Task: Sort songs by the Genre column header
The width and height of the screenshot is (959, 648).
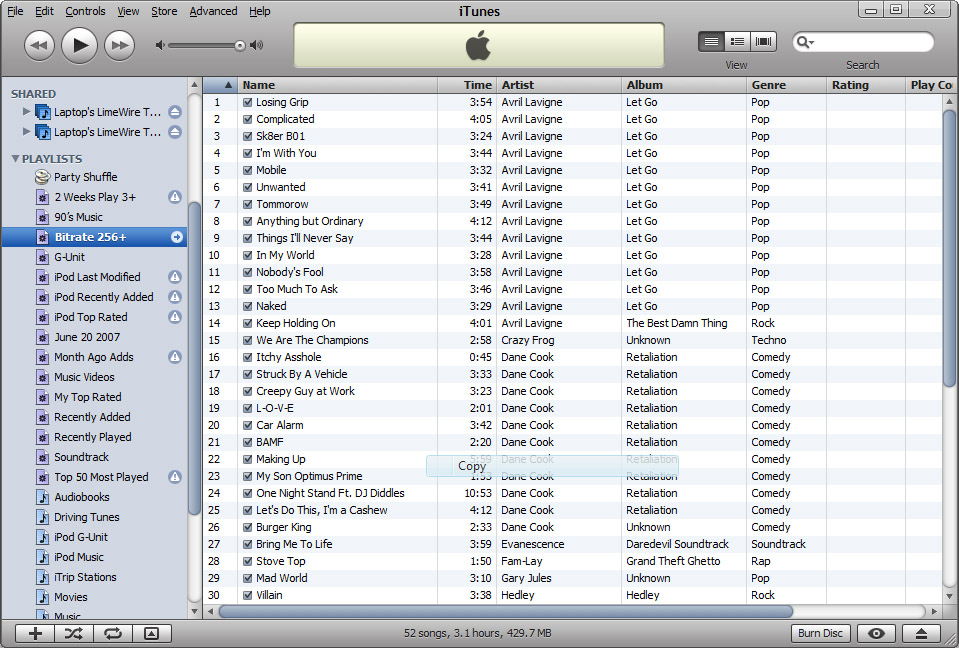Action: 787,85
